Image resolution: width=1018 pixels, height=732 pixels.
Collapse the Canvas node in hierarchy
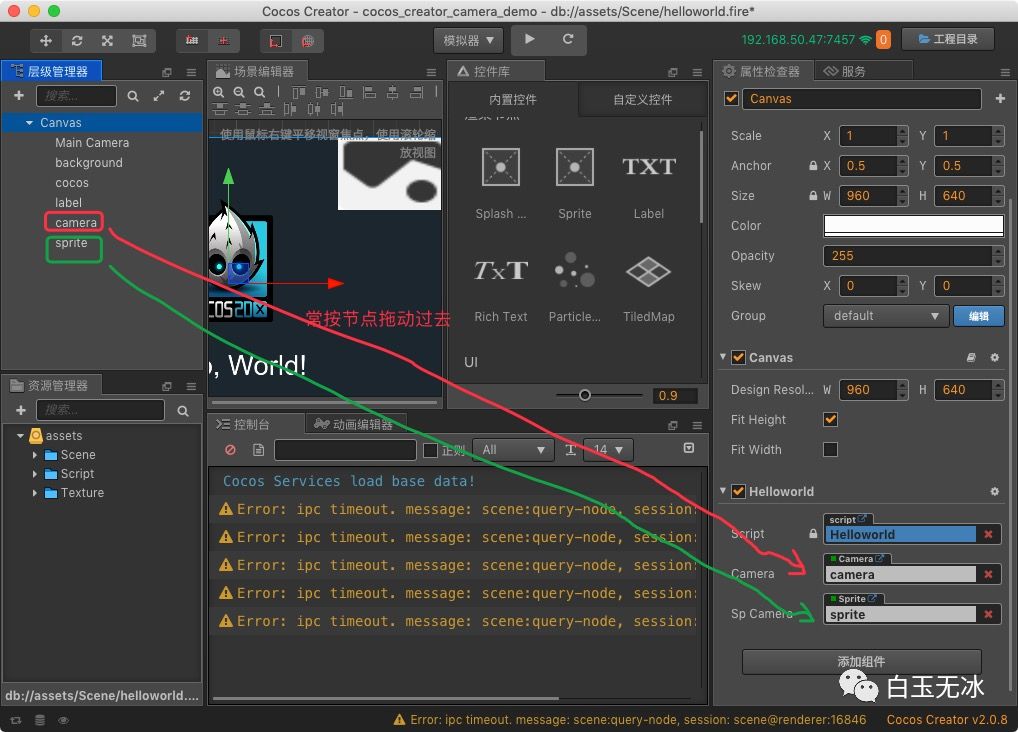point(29,123)
